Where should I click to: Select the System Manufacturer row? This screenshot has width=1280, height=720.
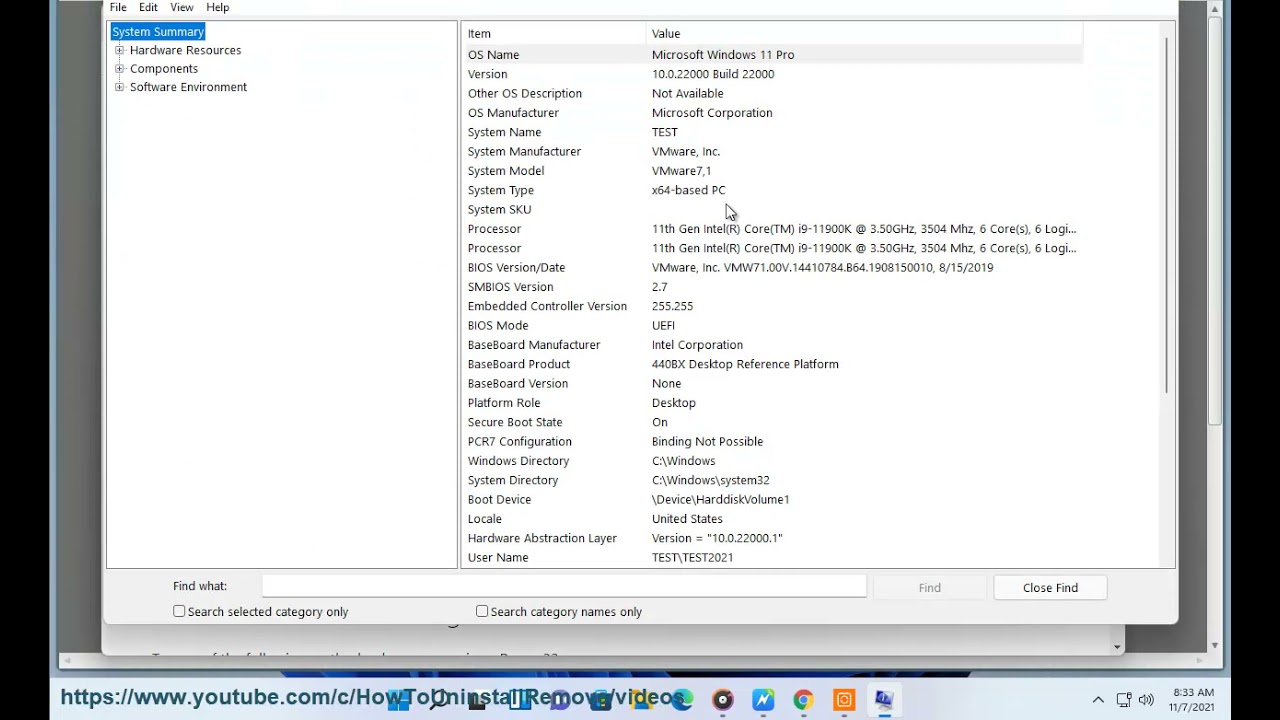click(772, 151)
